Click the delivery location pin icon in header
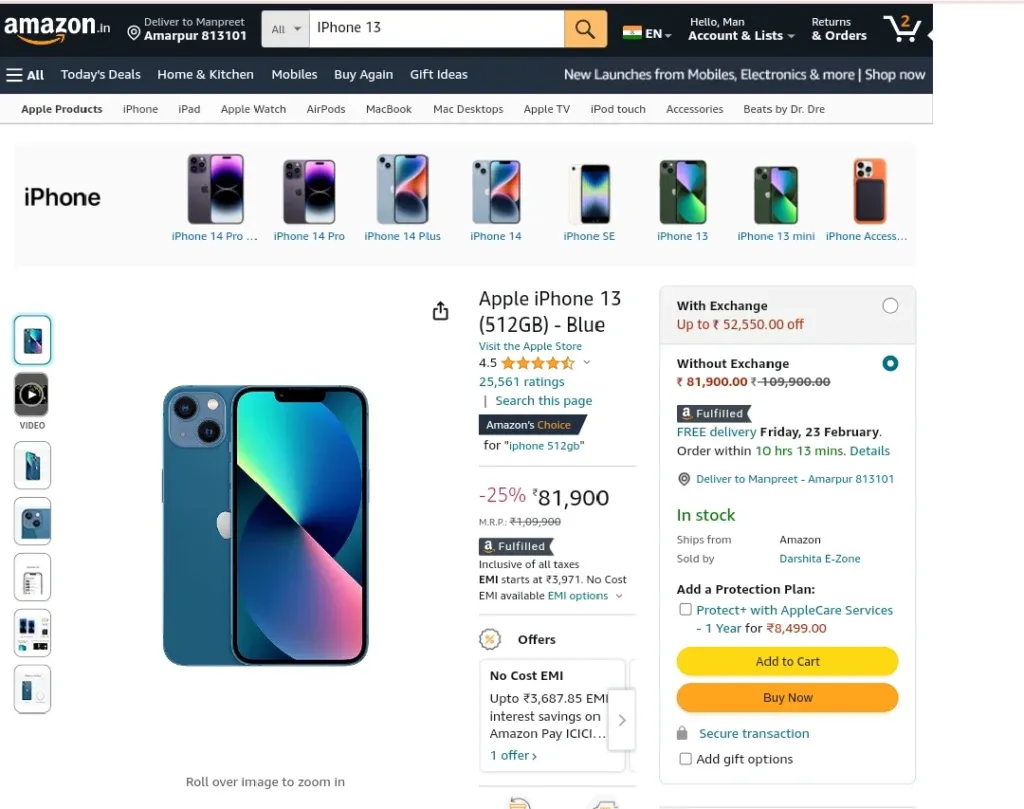Screen dimensions: 1024x809 point(134,33)
